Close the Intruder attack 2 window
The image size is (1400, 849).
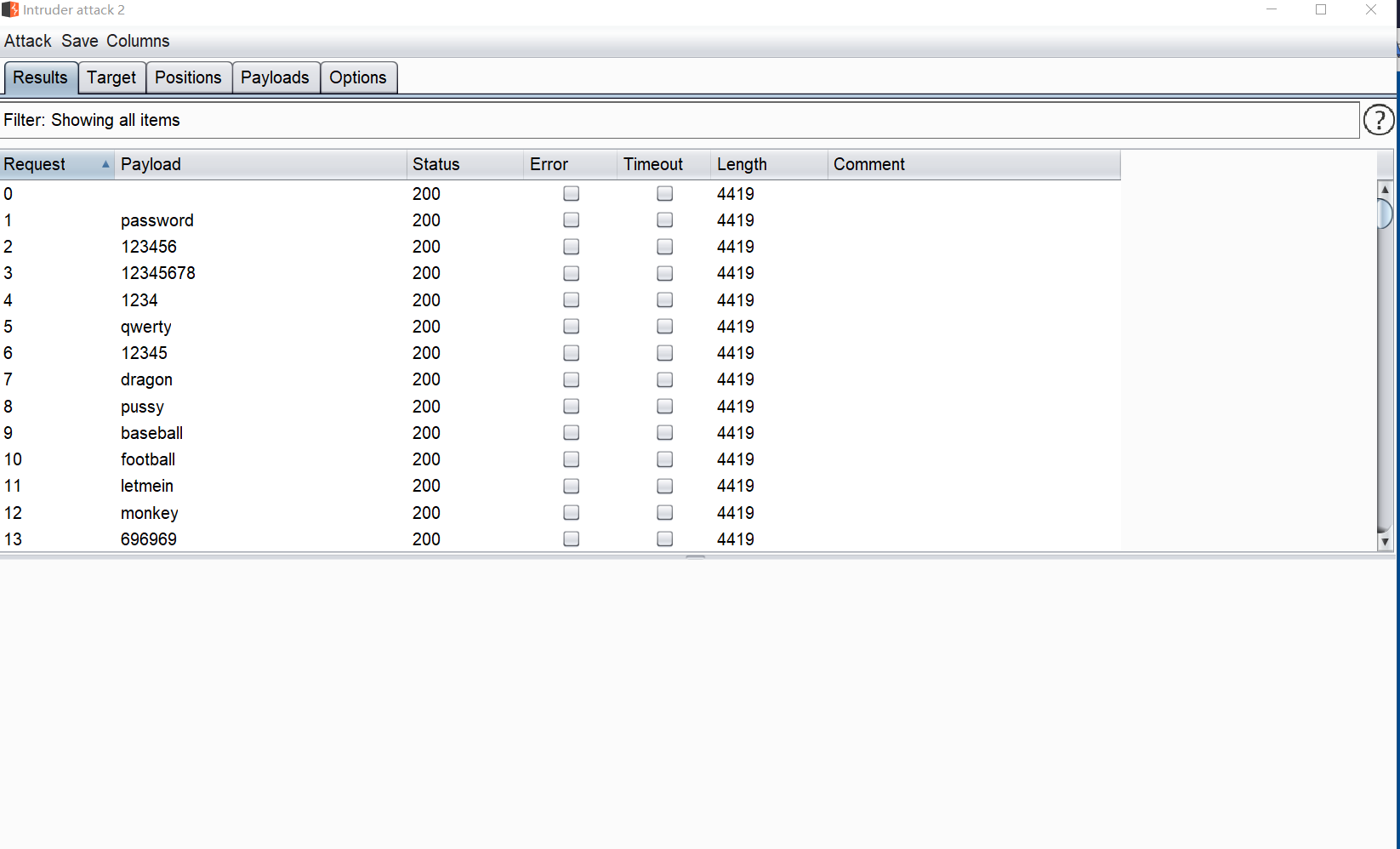tap(1371, 9)
